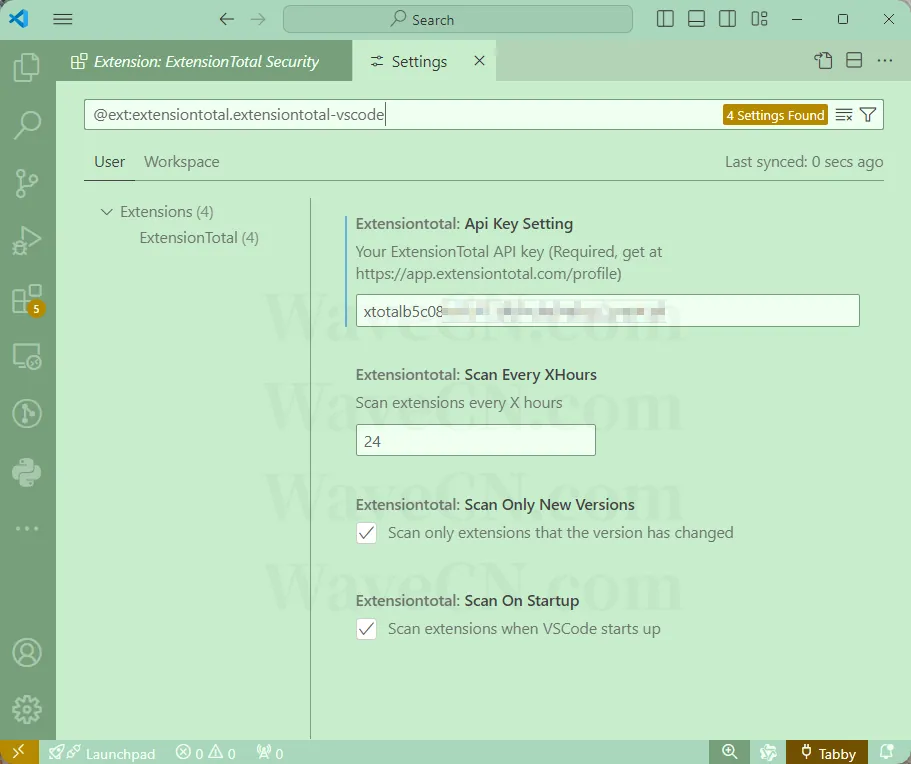
Task: Click the top Search command center box
Action: click(x=458, y=19)
